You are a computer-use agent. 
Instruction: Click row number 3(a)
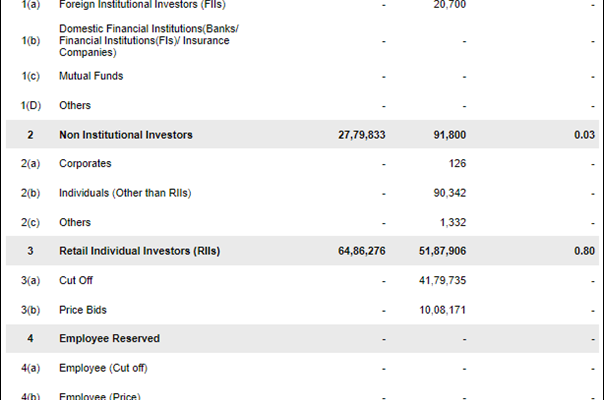pyautogui.click(x=30, y=280)
